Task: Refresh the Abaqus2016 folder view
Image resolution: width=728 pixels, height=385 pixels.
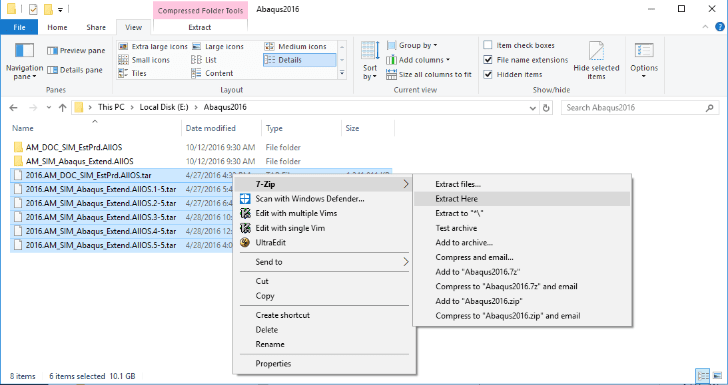Action: [546, 108]
